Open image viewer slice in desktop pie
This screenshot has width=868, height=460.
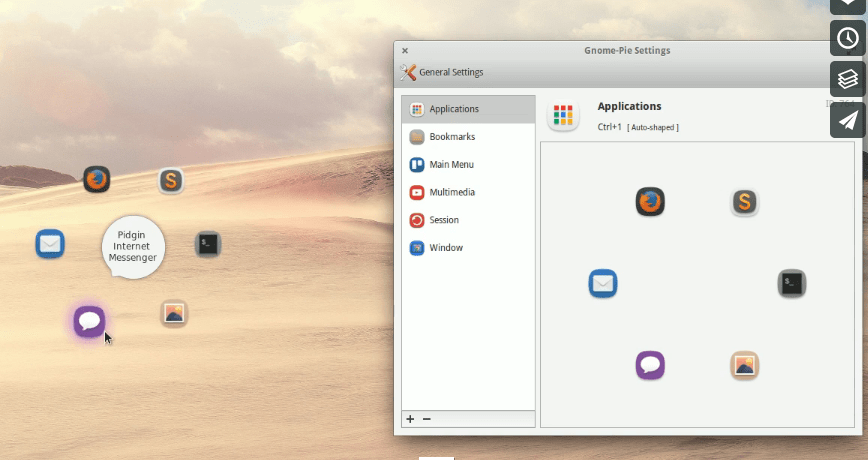tap(174, 314)
